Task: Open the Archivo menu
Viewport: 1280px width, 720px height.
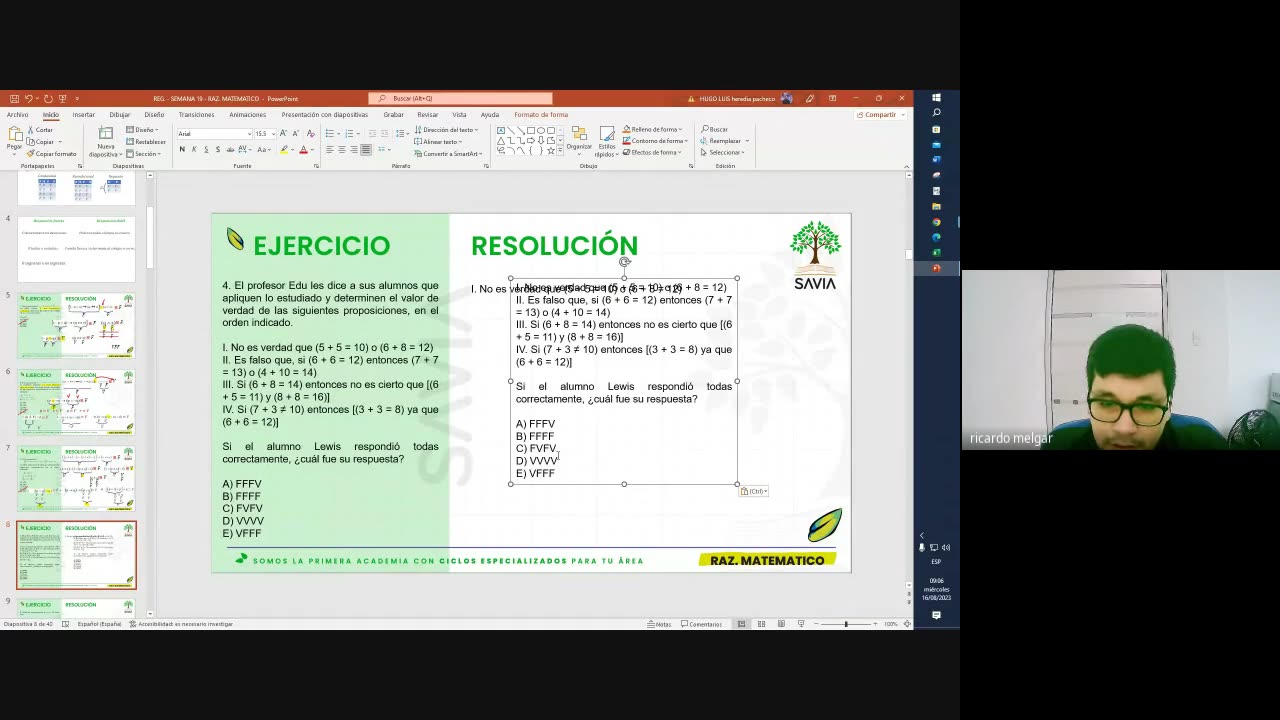Action: (17, 115)
